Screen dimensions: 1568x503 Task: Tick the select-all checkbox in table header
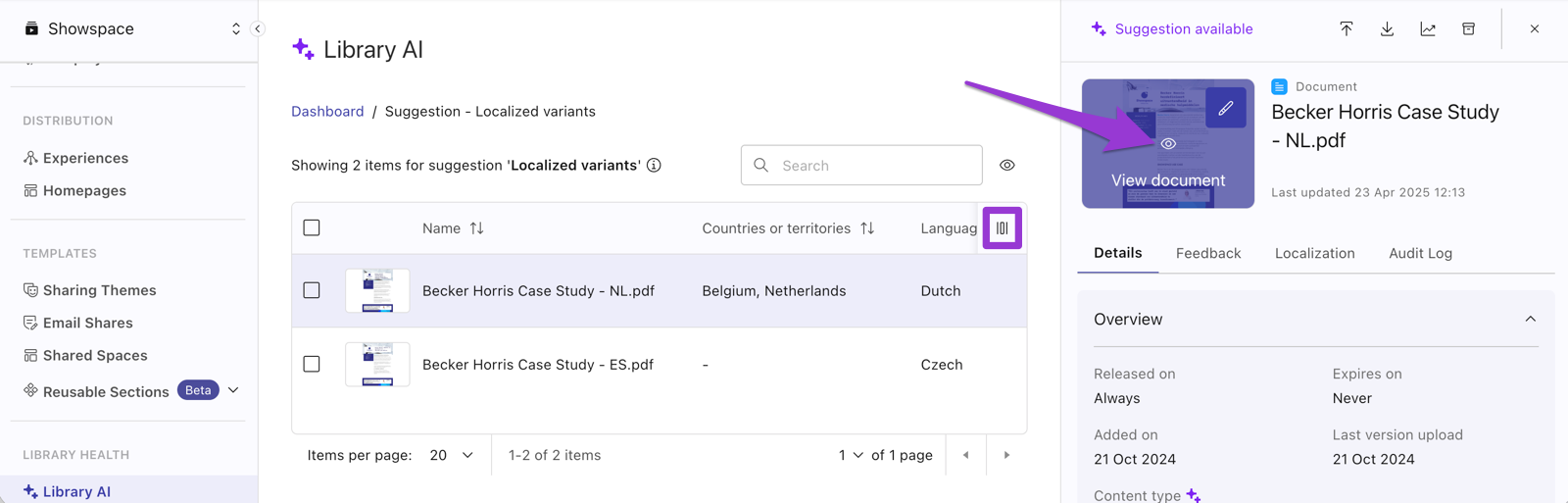click(312, 227)
